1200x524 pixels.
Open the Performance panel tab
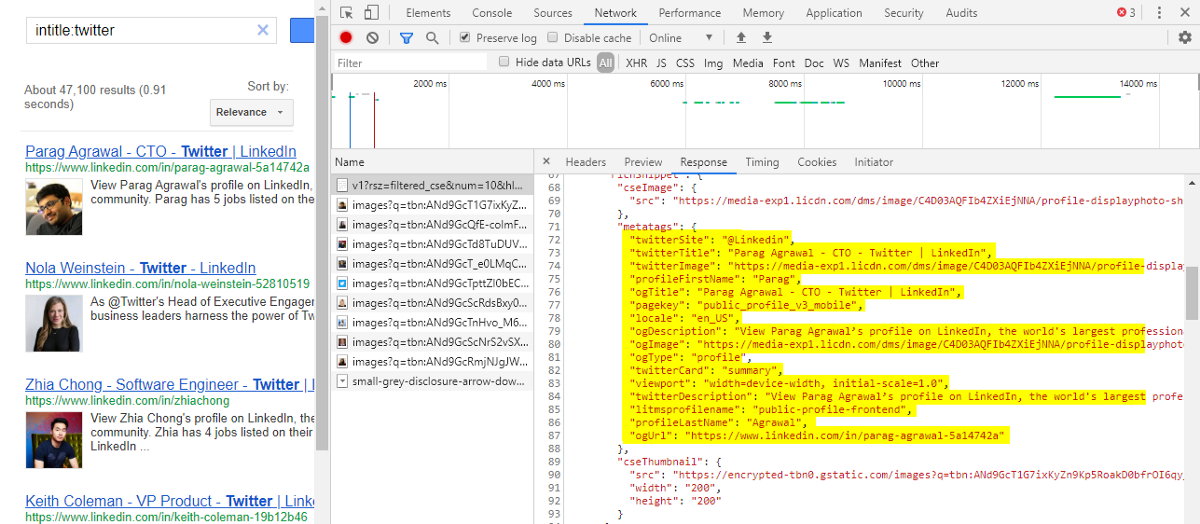pos(690,13)
